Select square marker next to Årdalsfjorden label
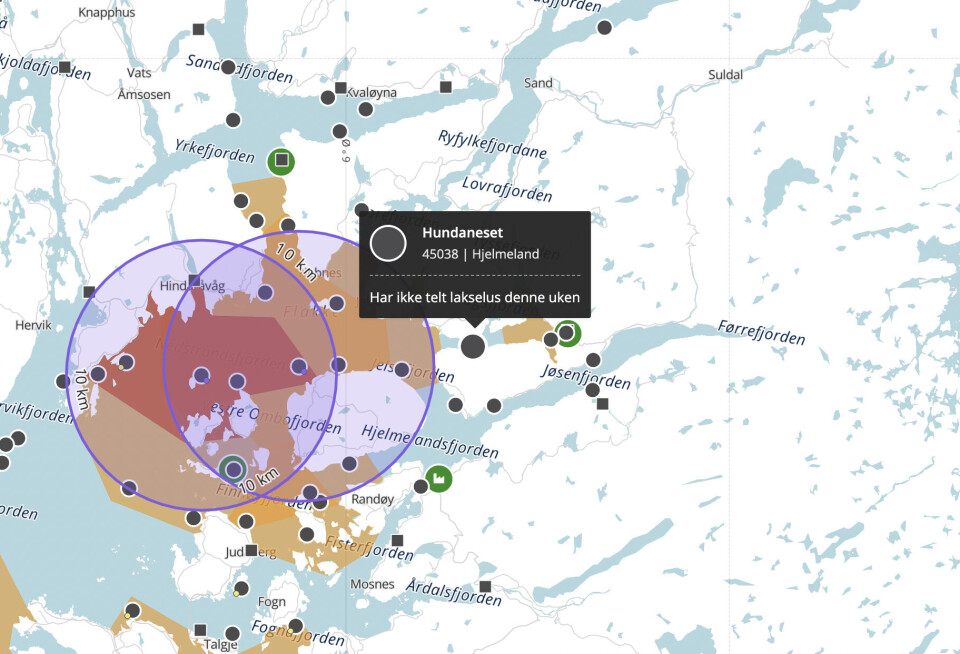The width and height of the screenshot is (960, 654). (x=485, y=586)
